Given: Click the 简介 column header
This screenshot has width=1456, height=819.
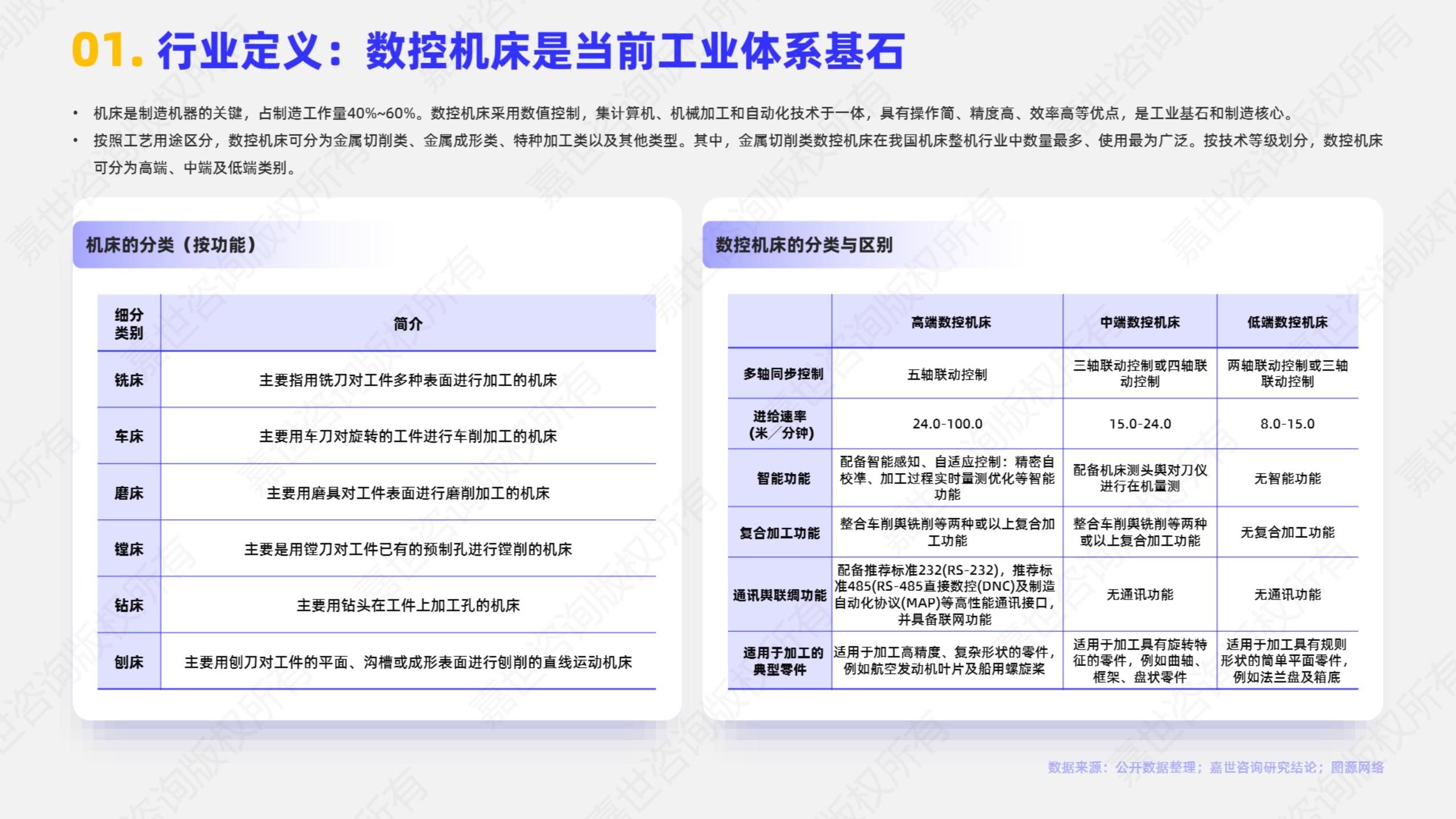Looking at the screenshot, I should pos(408,324).
